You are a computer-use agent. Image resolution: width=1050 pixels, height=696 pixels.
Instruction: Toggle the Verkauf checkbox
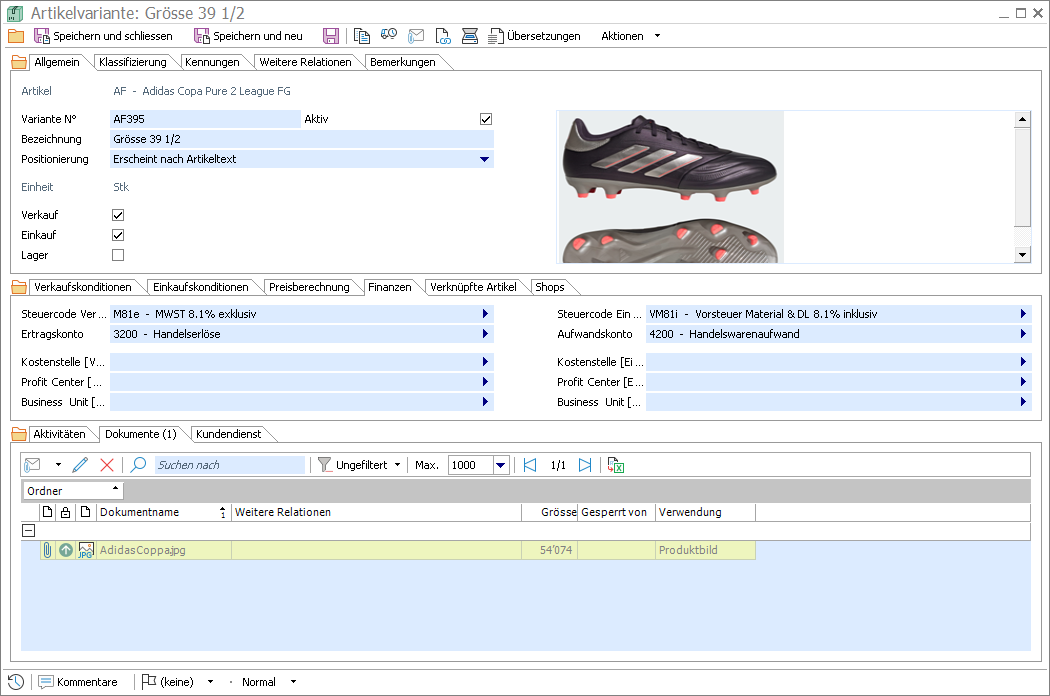point(118,215)
